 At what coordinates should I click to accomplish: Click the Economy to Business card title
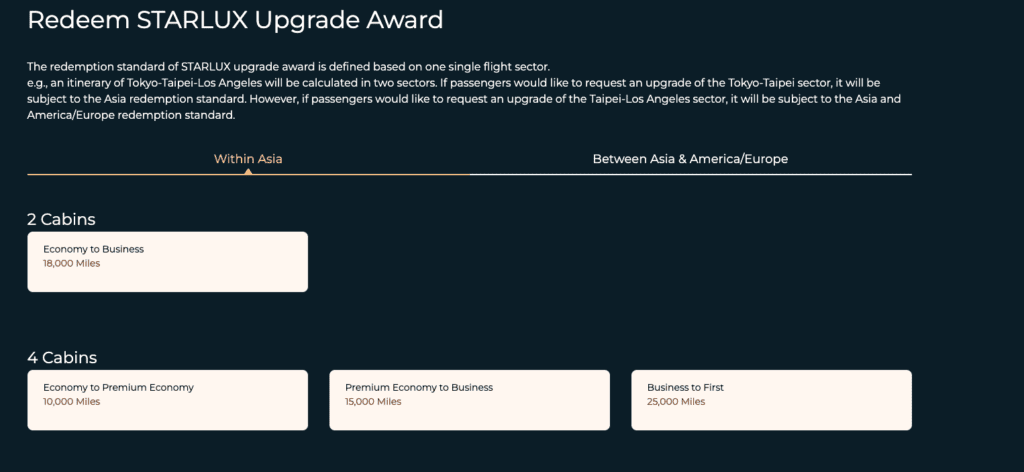tap(94, 249)
